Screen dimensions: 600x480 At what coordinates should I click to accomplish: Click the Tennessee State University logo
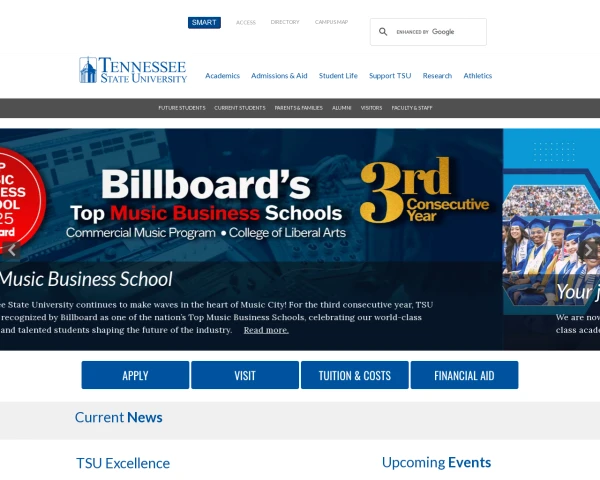click(133, 70)
